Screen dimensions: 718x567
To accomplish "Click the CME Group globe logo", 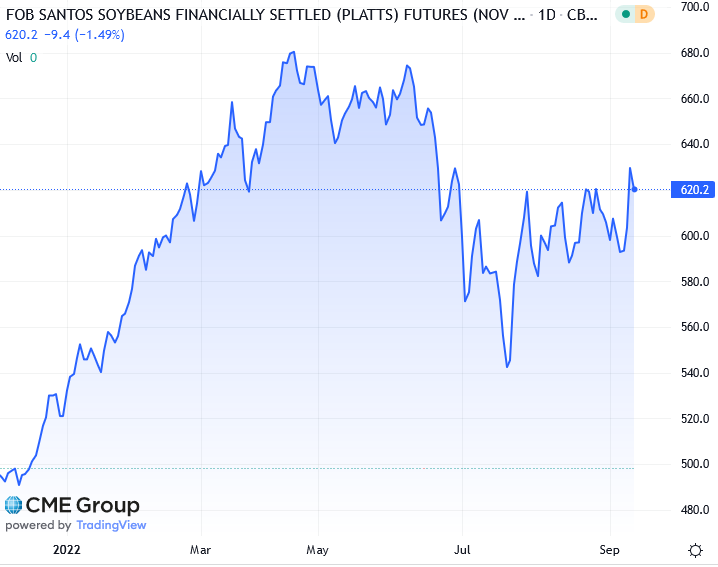I will (x=13, y=505).
